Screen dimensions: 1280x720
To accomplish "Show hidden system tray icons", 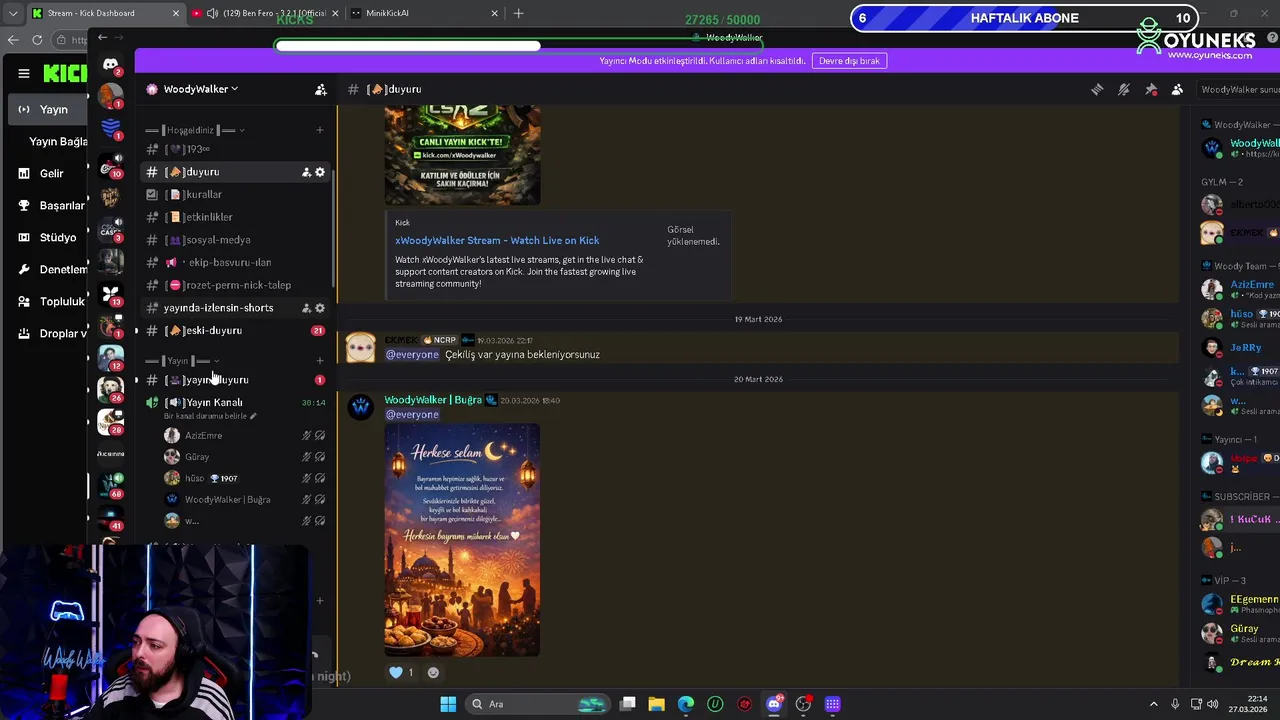I will 1153,704.
